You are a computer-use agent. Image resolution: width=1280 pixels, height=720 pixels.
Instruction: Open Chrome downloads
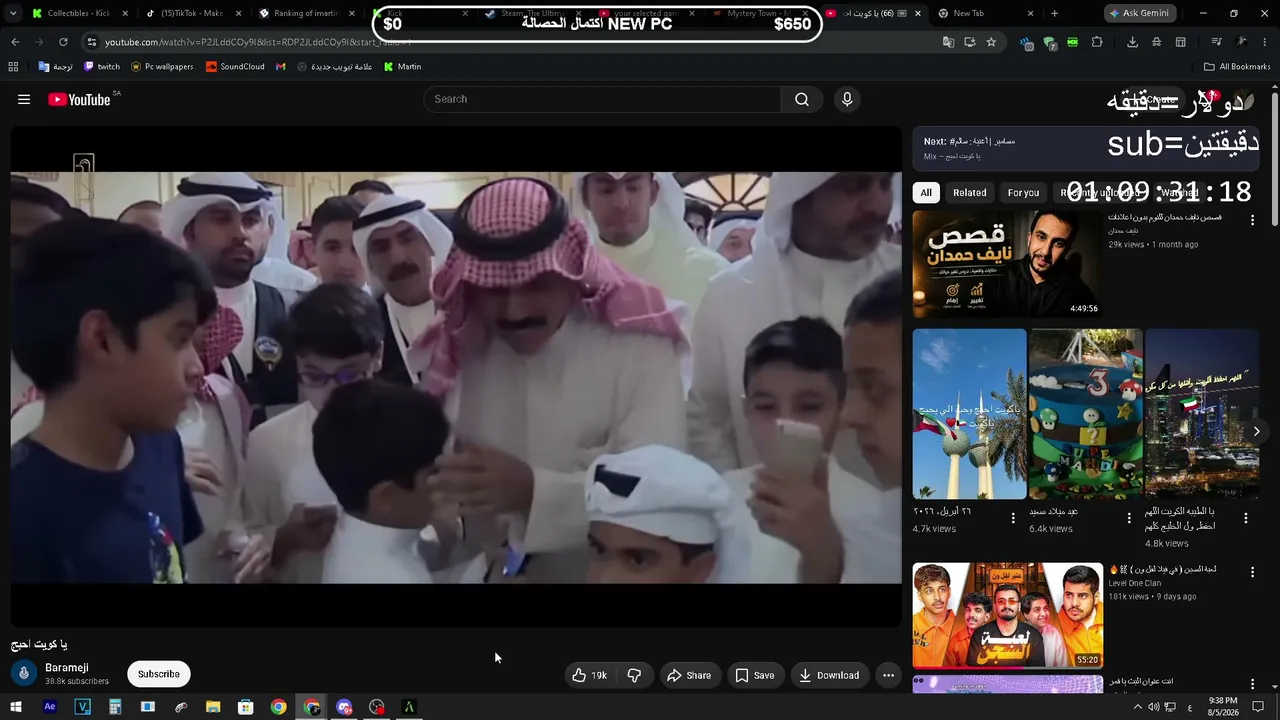point(1132,42)
